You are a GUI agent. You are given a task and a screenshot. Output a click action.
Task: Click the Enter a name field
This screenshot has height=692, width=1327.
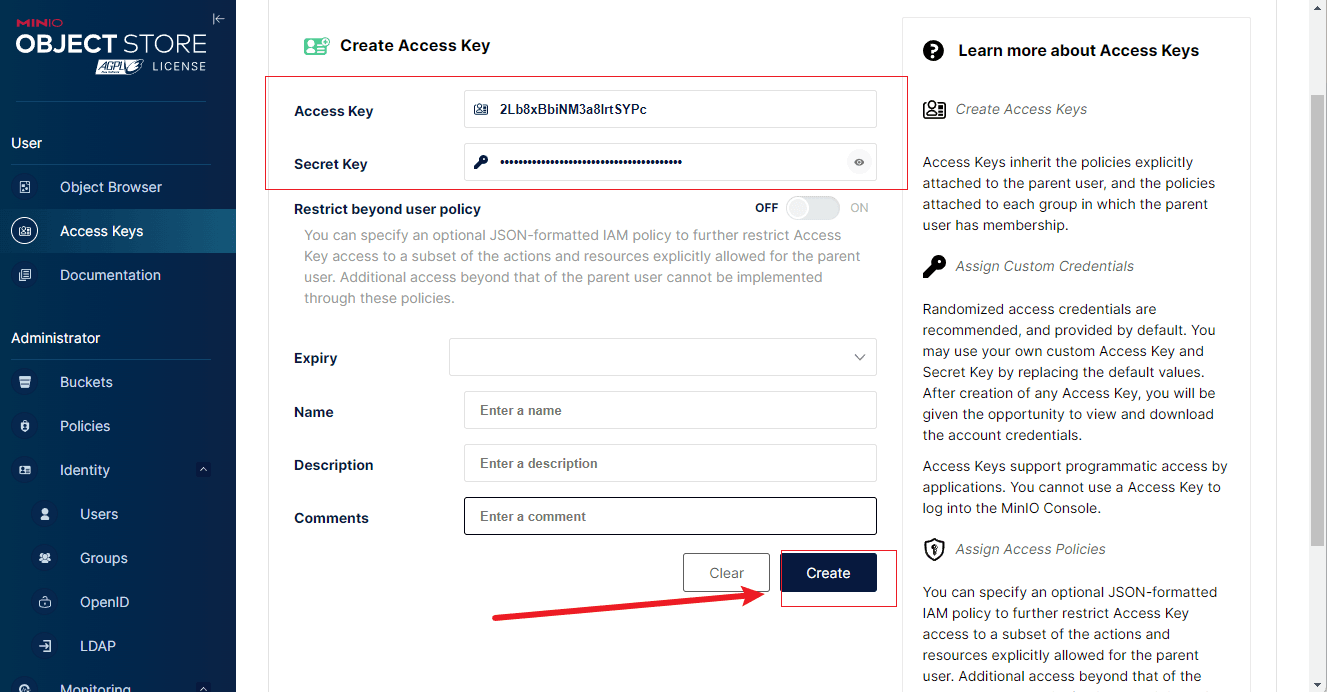670,410
